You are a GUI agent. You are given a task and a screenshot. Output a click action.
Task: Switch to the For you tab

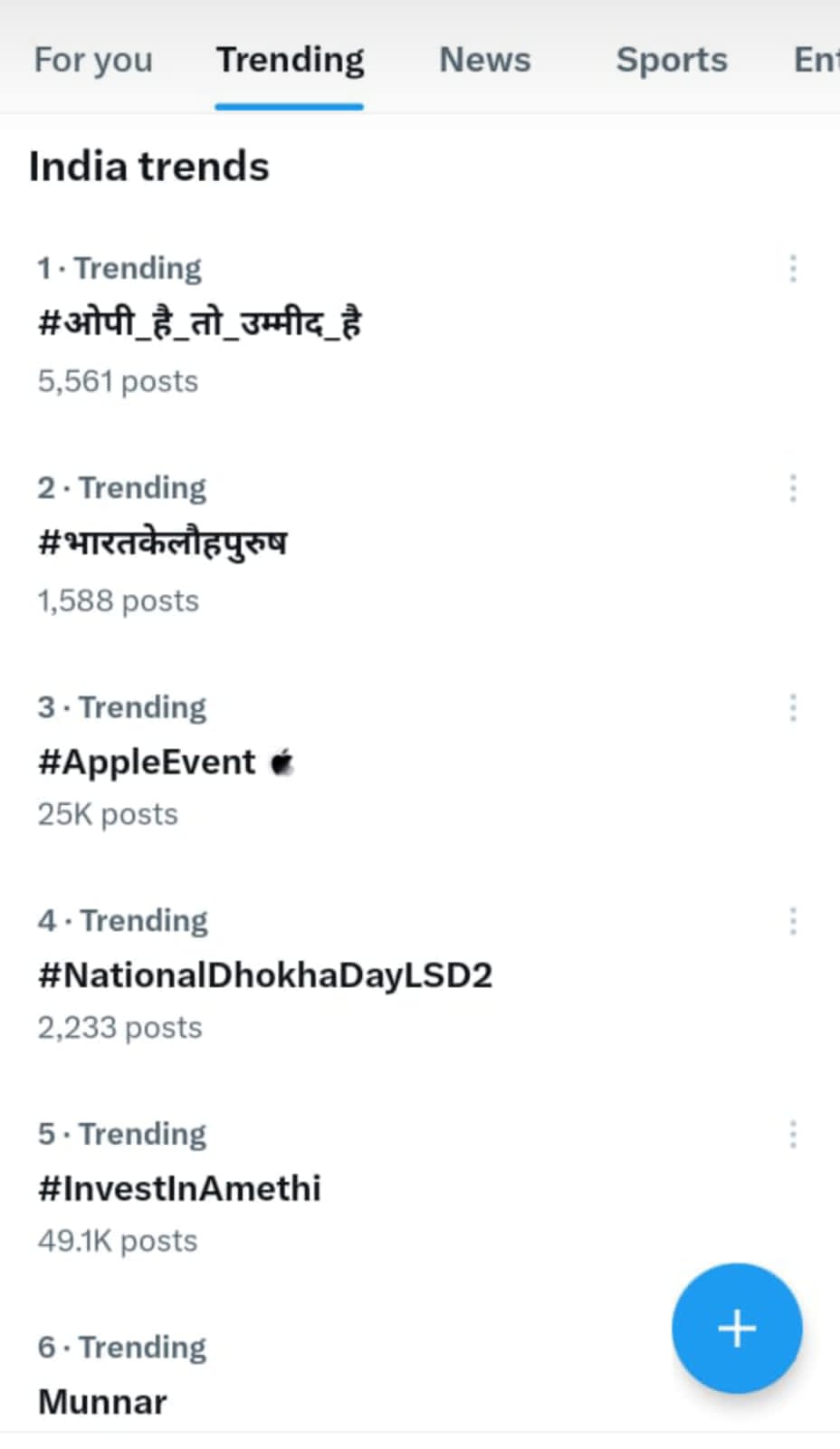coord(93,60)
